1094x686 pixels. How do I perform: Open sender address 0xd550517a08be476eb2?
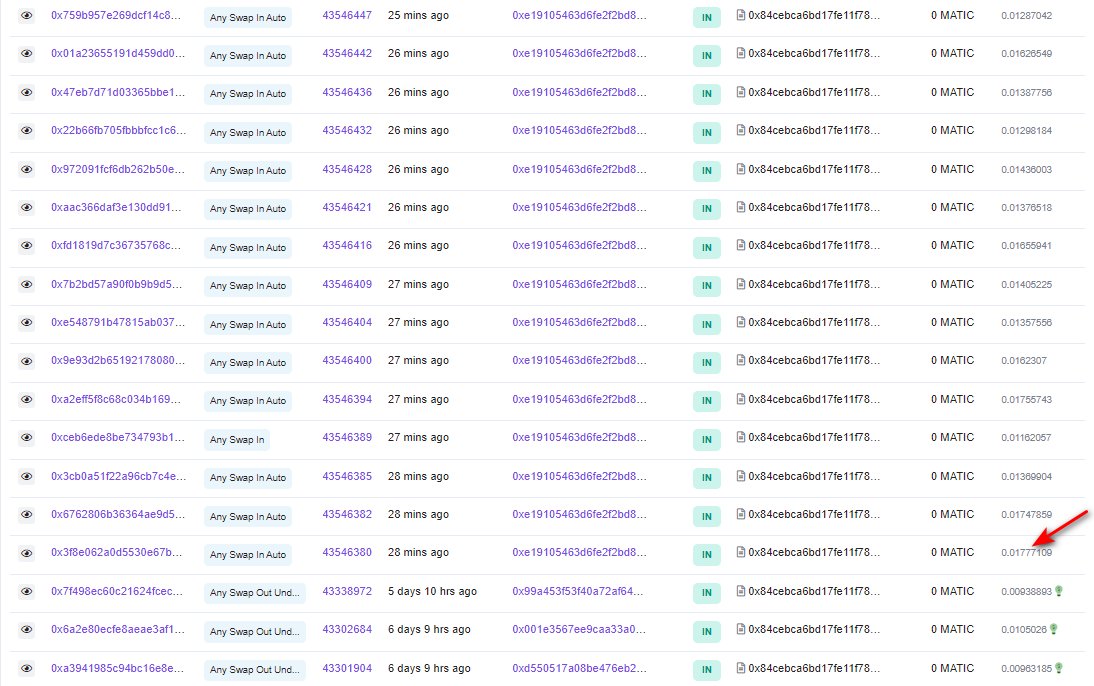tap(579, 668)
